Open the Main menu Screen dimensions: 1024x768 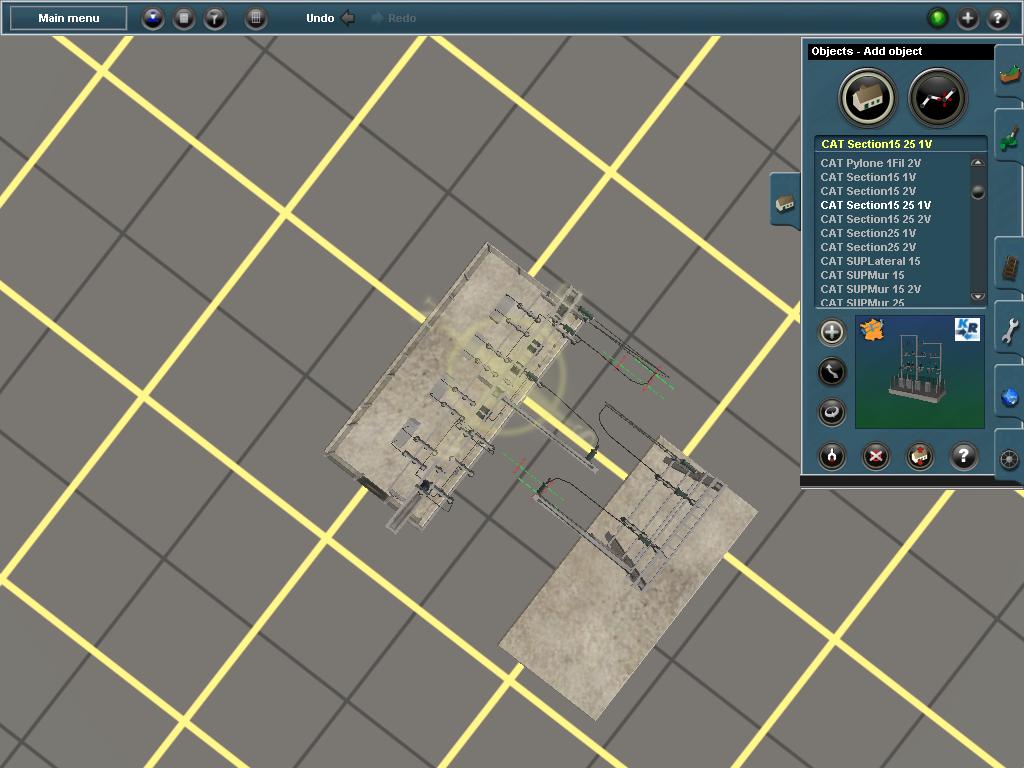tap(69, 18)
